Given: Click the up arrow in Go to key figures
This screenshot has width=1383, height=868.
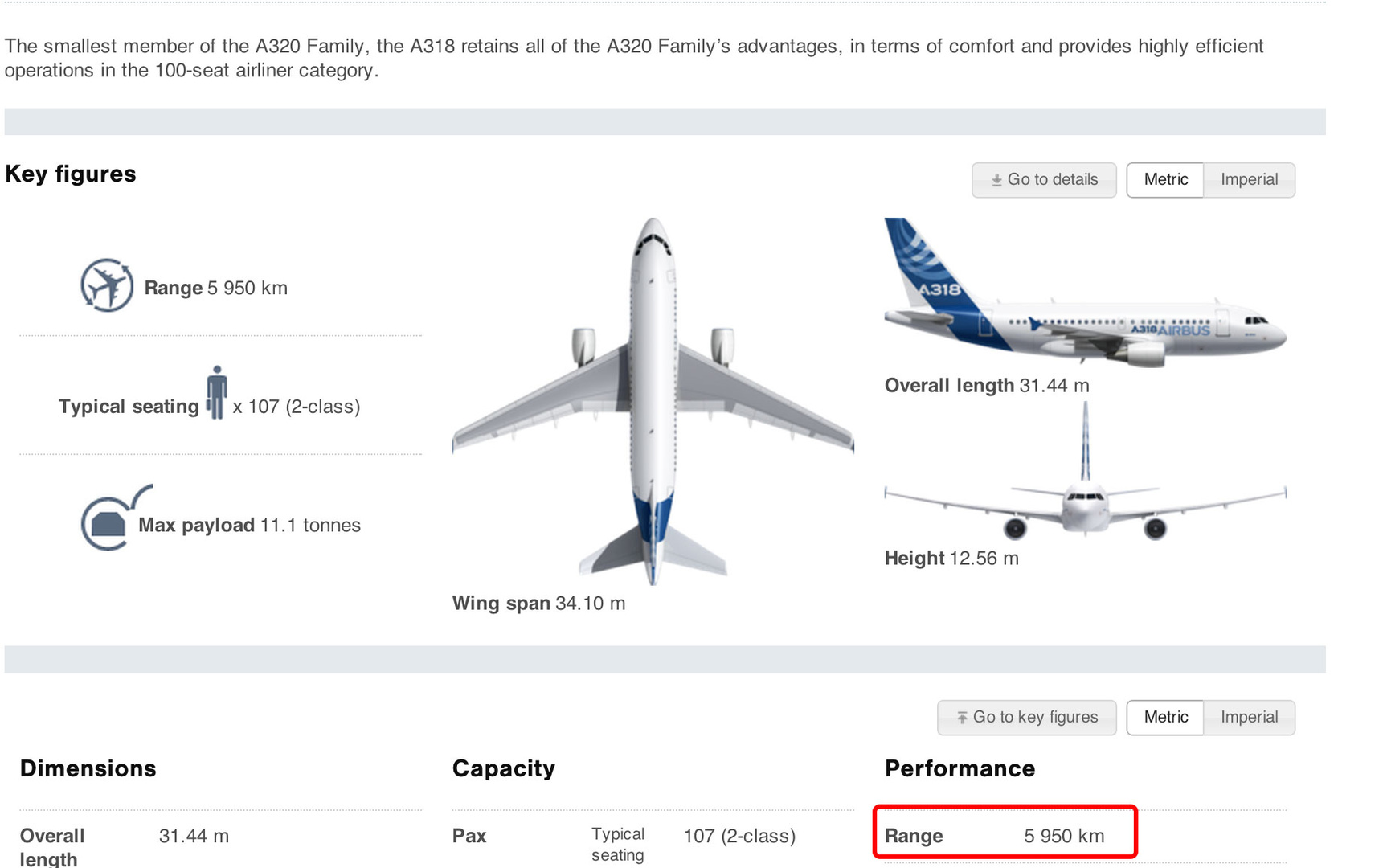Looking at the screenshot, I should pos(962,717).
